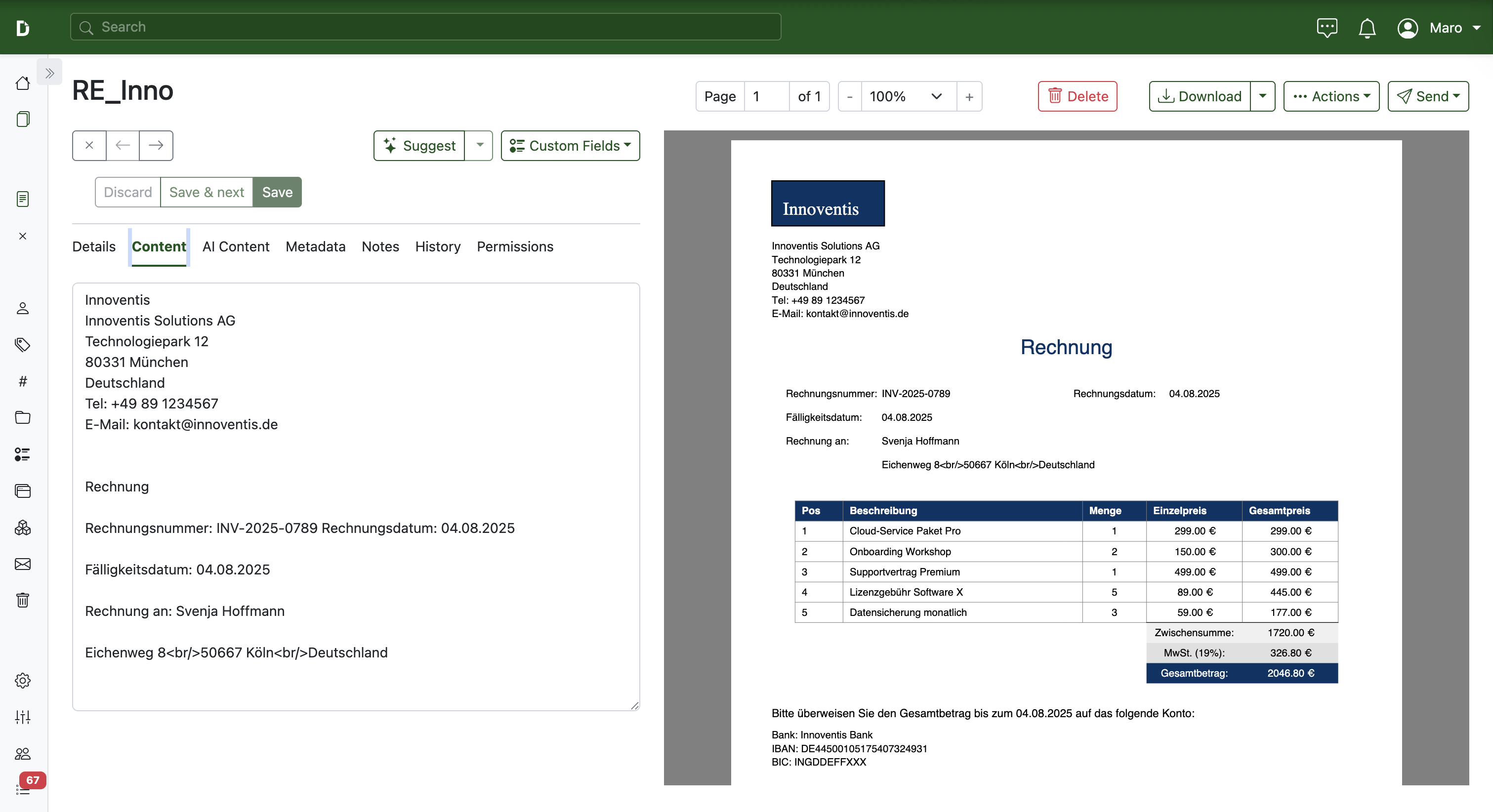Click the search field in header
1493x812 pixels.
[425, 27]
